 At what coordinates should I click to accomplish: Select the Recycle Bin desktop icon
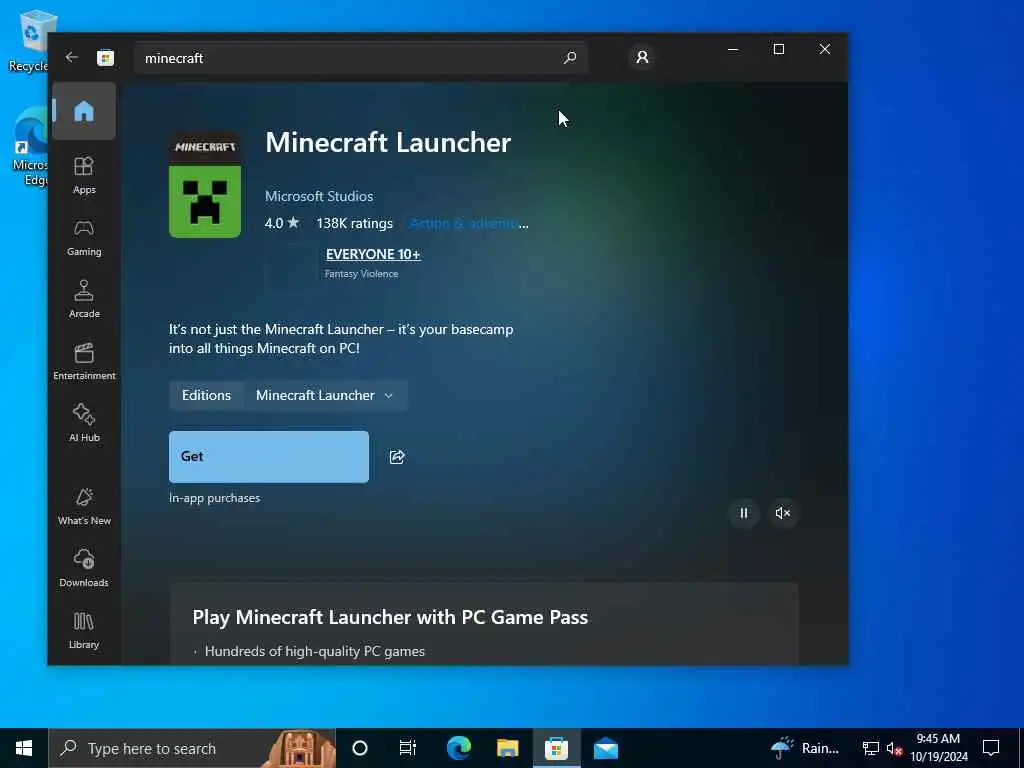tap(29, 40)
